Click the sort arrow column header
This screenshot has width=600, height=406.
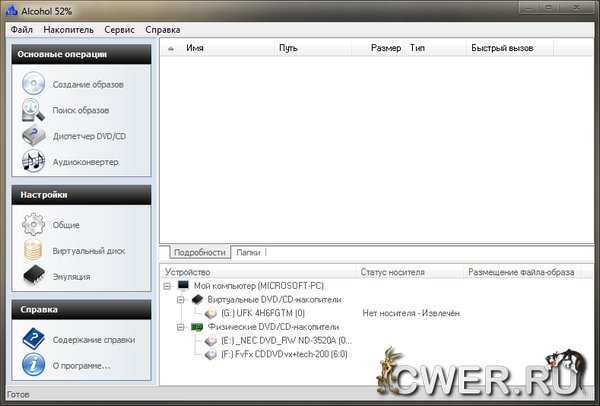[x=171, y=48]
